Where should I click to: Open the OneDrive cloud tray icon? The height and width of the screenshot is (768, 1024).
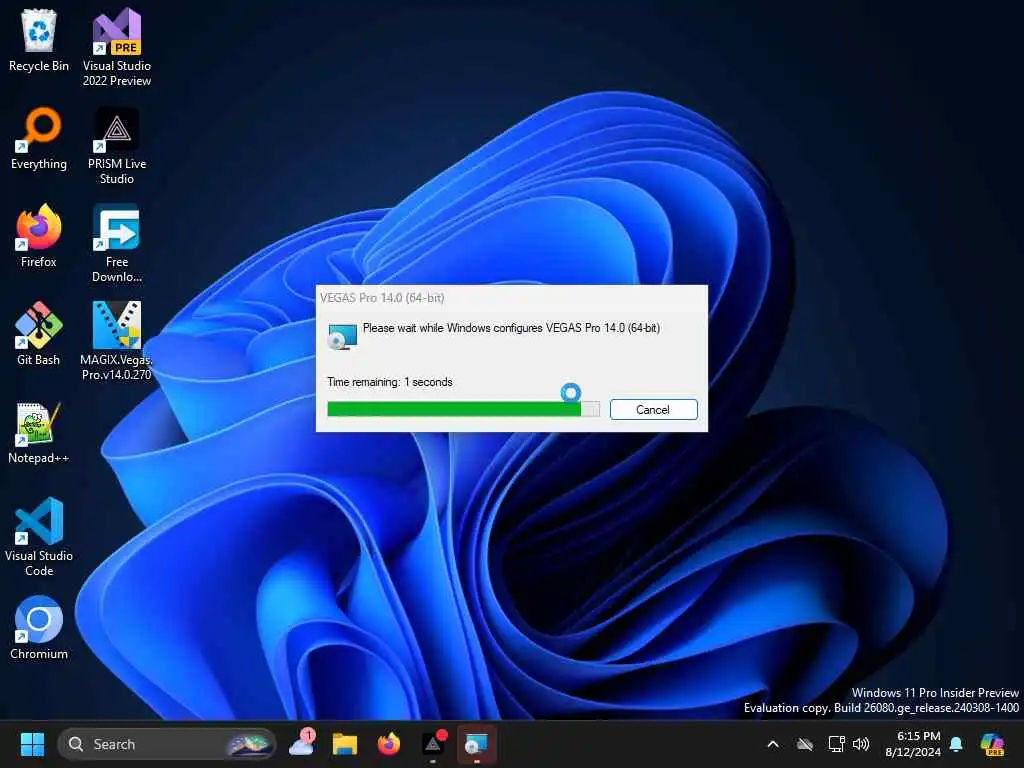coord(805,744)
